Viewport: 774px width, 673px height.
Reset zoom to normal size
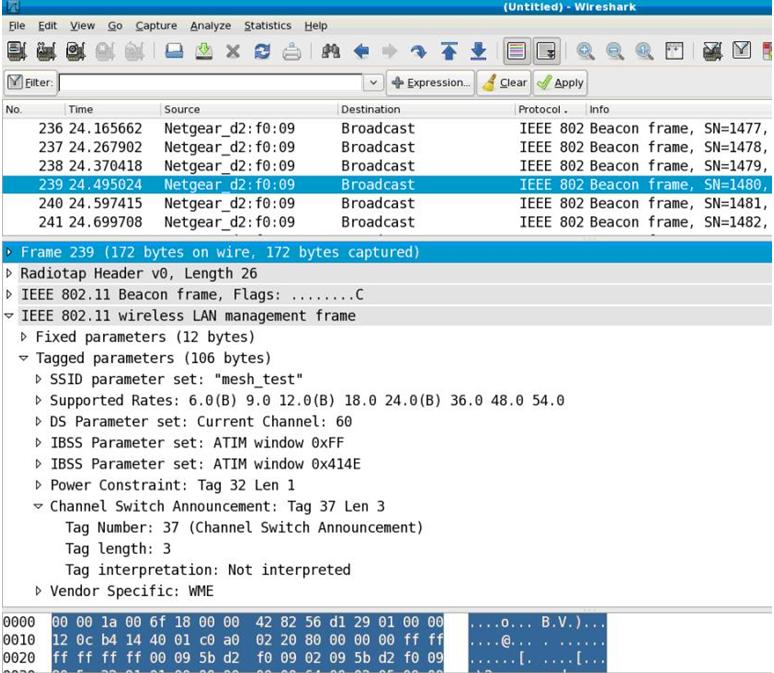(x=645, y=51)
